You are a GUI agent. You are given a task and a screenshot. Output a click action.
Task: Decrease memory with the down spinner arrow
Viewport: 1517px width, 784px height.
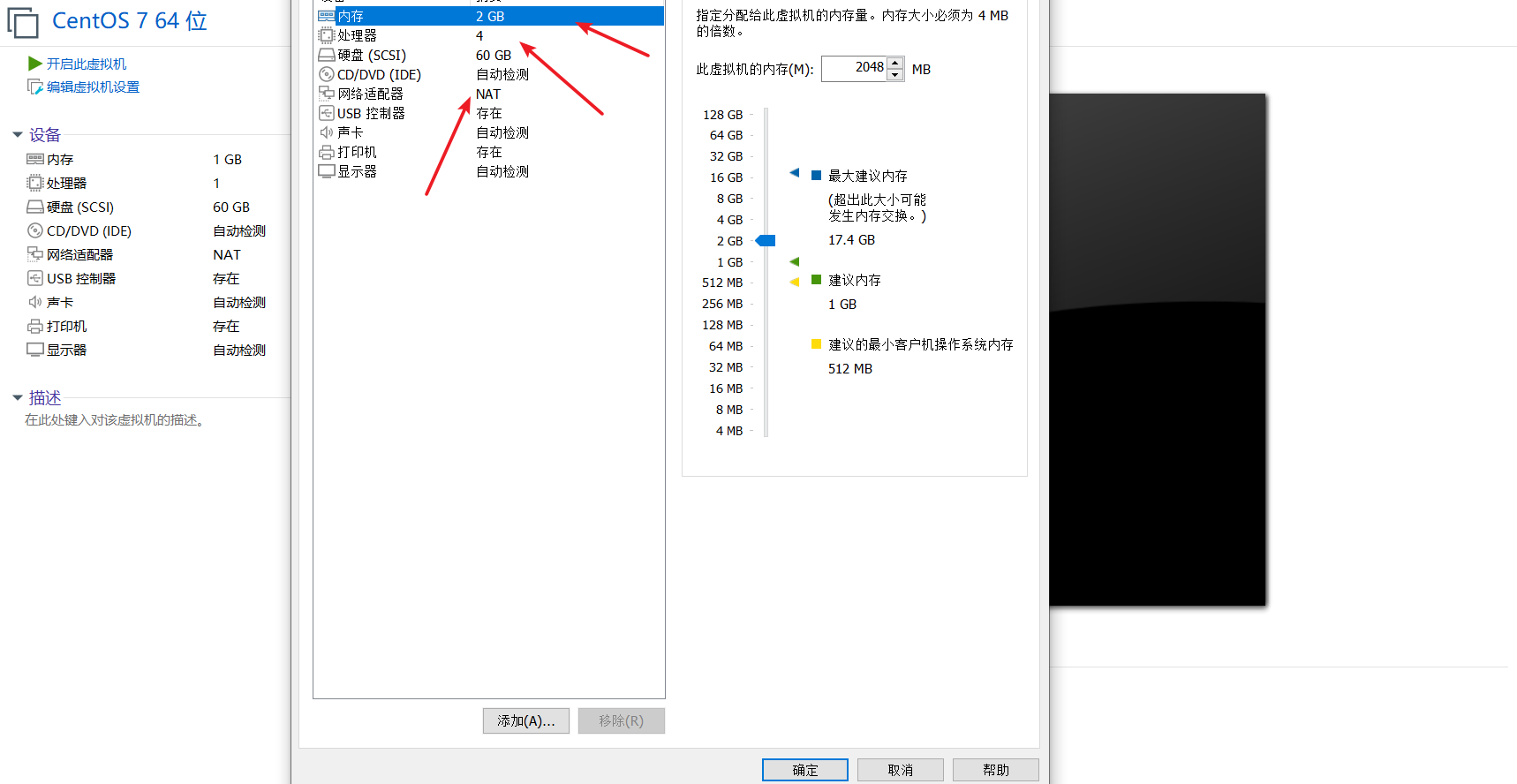tap(895, 75)
